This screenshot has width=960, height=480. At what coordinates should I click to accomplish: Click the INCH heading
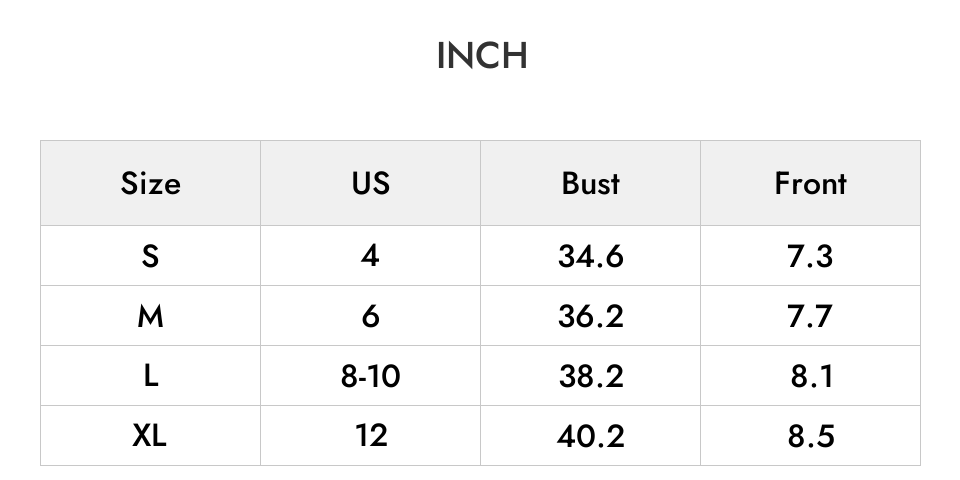pos(482,56)
